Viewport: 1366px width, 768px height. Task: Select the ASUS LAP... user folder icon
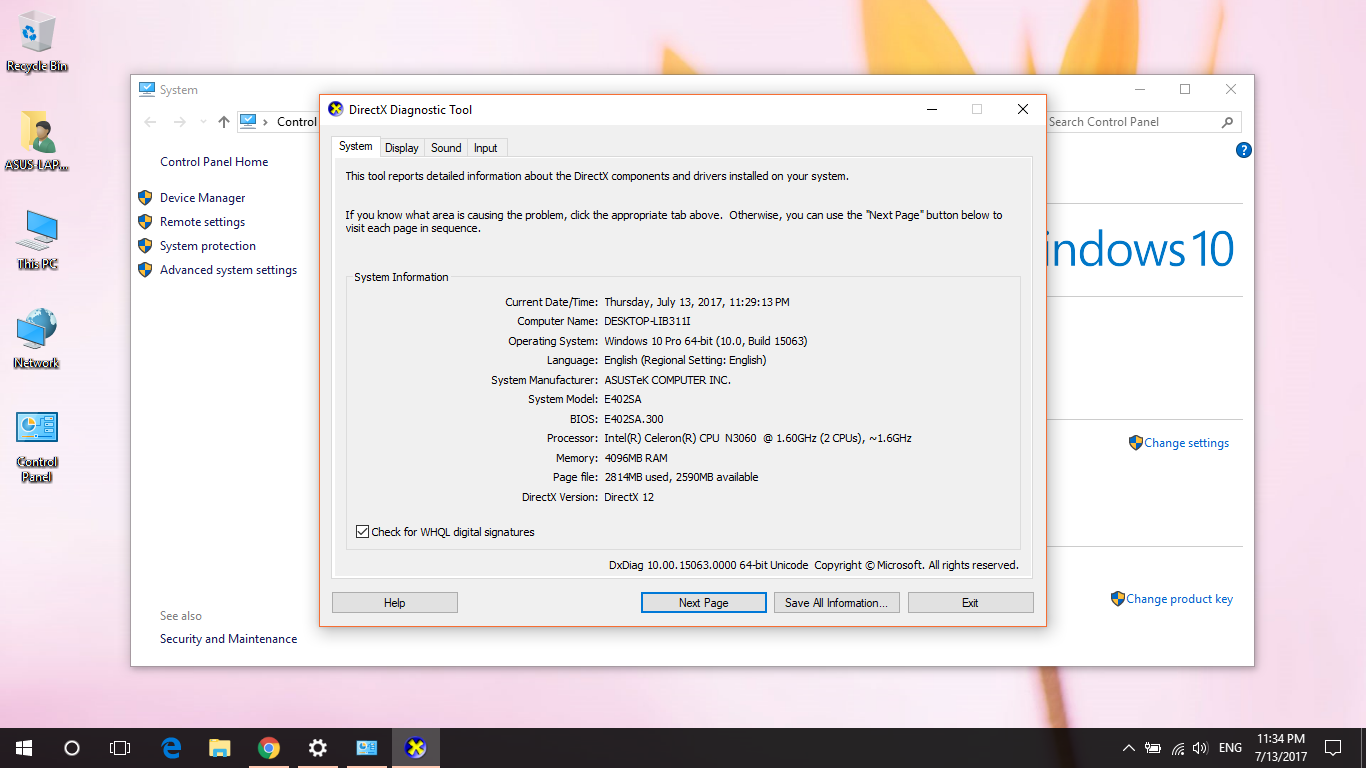37,141
